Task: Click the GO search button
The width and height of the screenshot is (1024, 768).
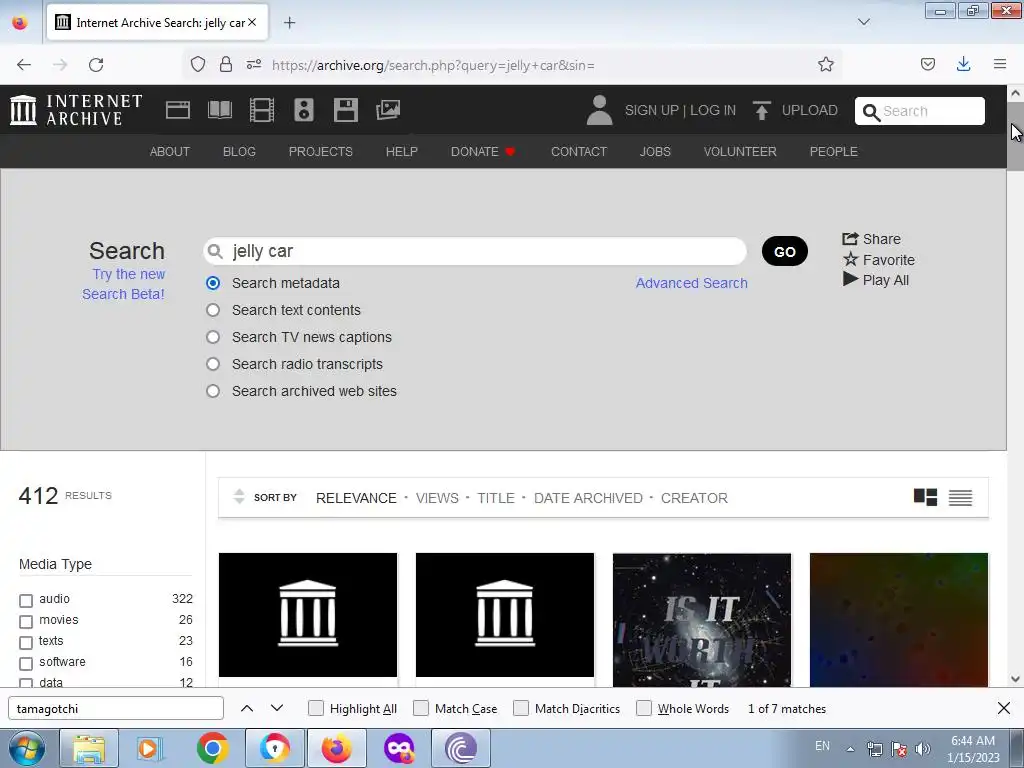Action: click(784, 251)
